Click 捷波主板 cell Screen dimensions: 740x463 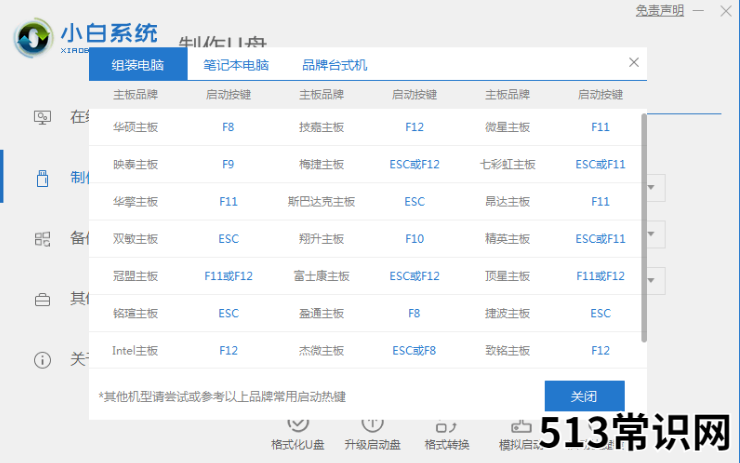[x=507, y=313]
